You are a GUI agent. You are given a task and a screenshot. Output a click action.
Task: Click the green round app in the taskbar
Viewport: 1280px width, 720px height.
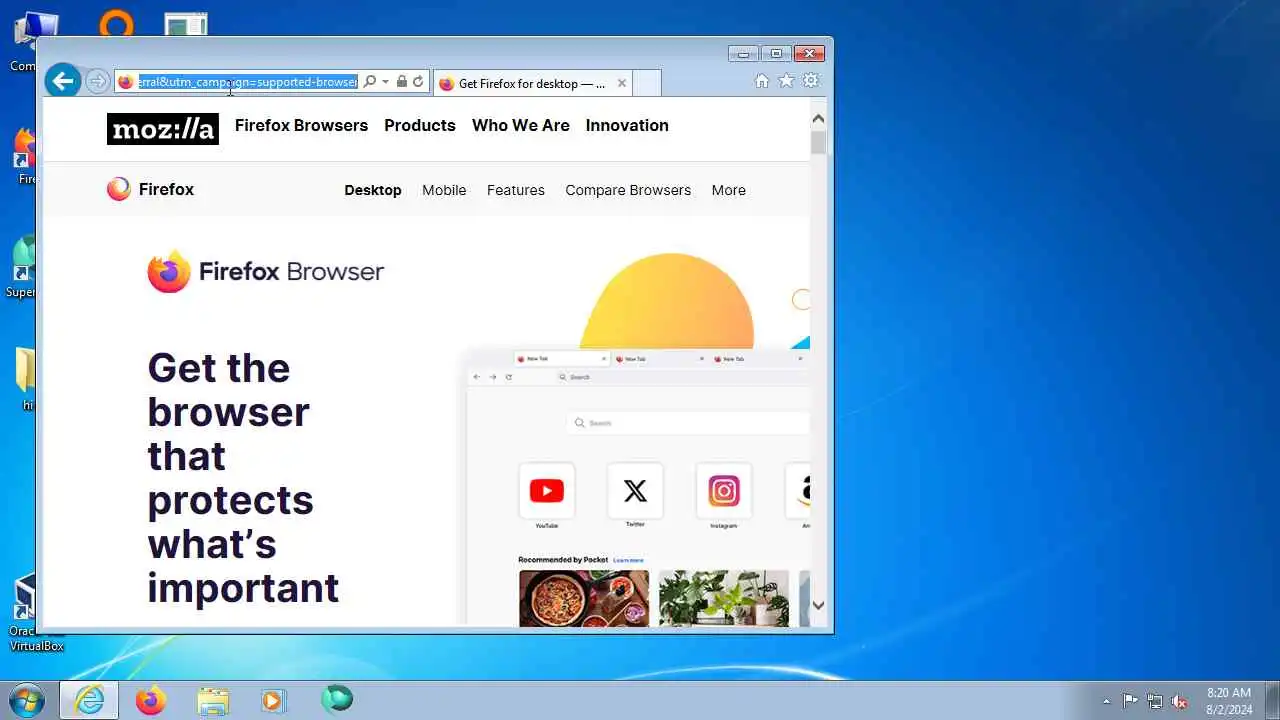coord(337,699)
